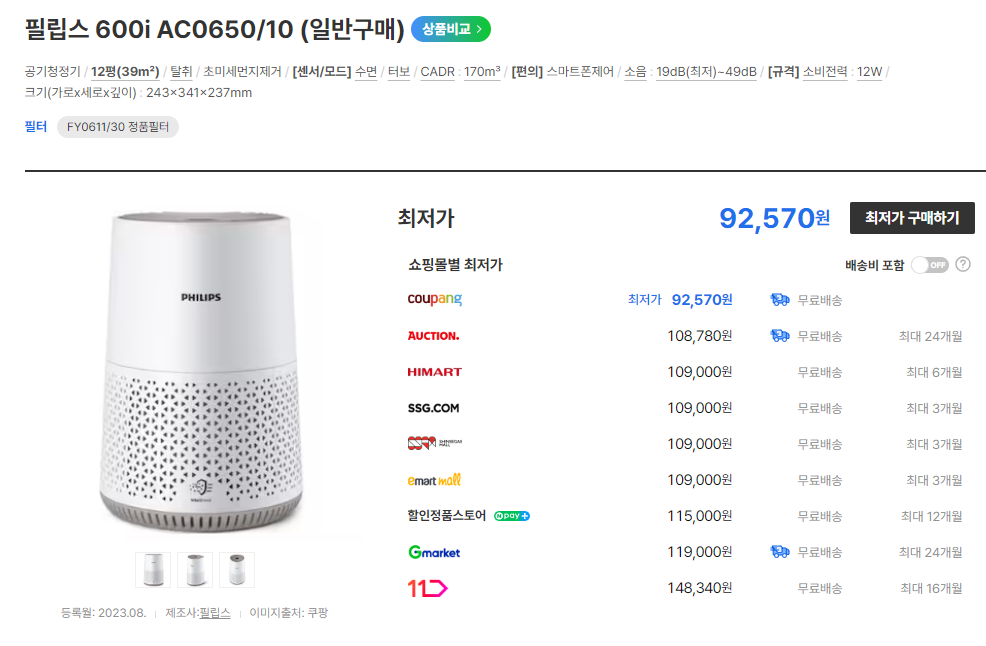Open the 11st store logo
The image size is (986, 646).
coord(427,588)
